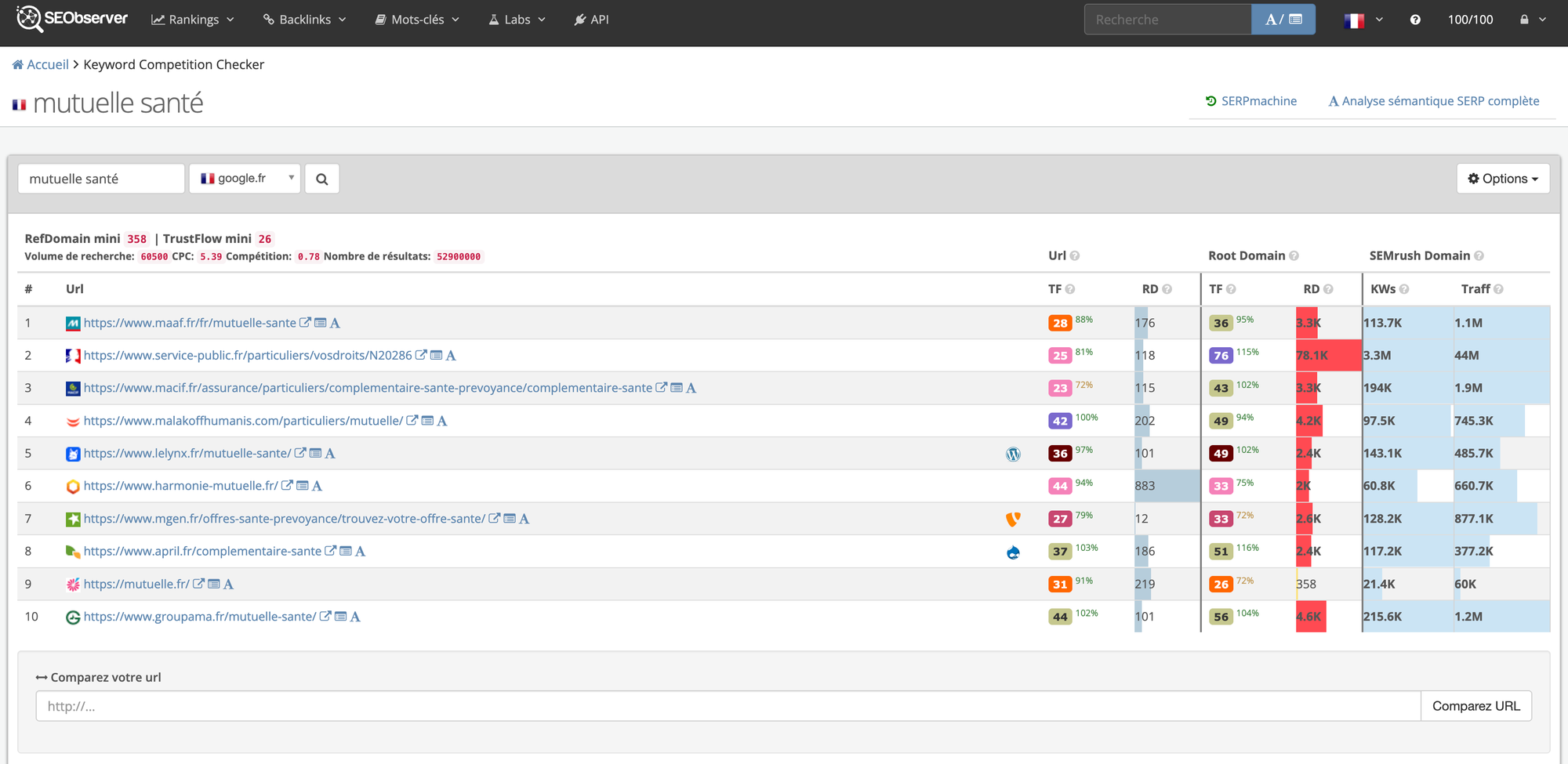Click help icon next to Traff column

click(x=1498, y=289)
